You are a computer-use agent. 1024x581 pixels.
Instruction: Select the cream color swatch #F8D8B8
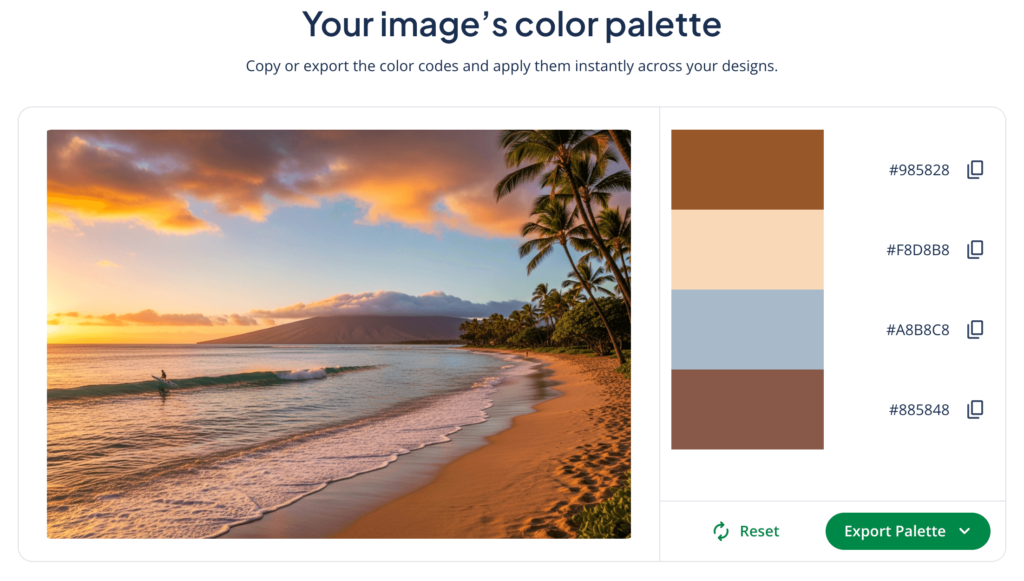click(x=747, y=249)
